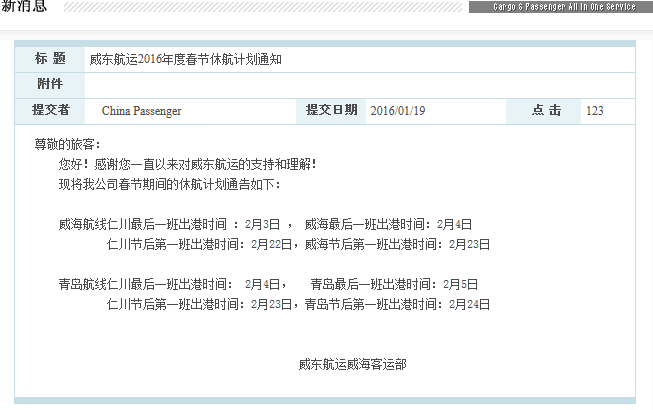The height and width of the screenshot is (410, 653).
Task: Click the text 青岛航线仁川最后一班出港时间 2月4日
Action: point(169,284)
